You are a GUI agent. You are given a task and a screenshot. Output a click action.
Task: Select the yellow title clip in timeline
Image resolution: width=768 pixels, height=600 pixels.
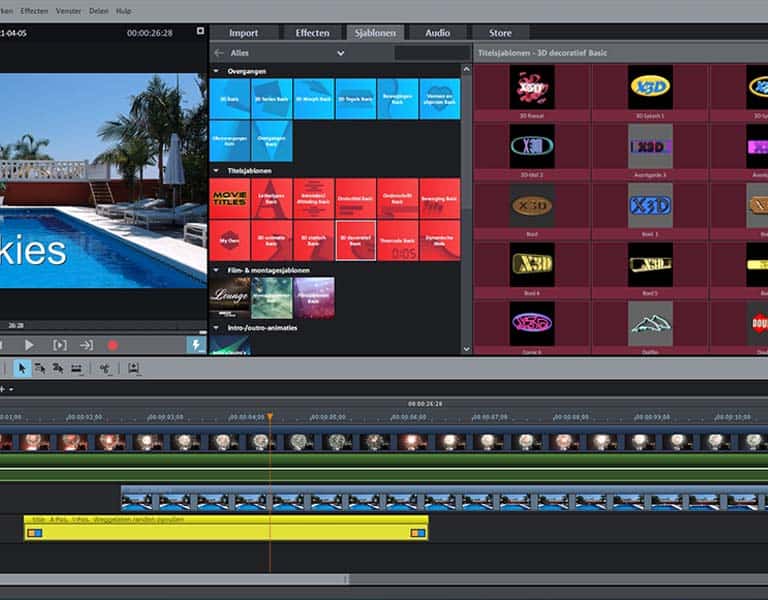226,528
